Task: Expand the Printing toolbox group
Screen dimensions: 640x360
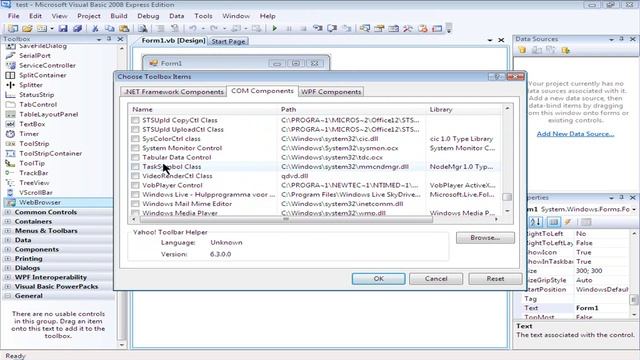Action: 7,259
